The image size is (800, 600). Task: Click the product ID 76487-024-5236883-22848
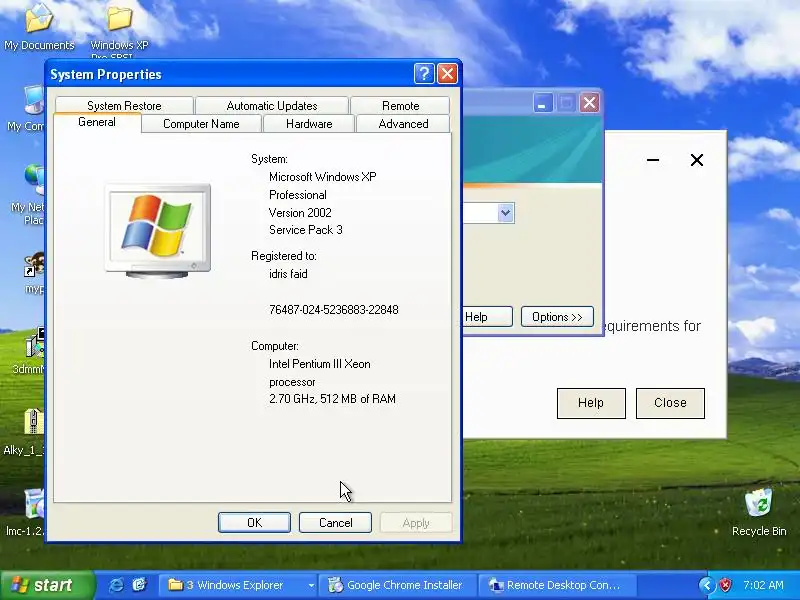click(x=334, y=310)
